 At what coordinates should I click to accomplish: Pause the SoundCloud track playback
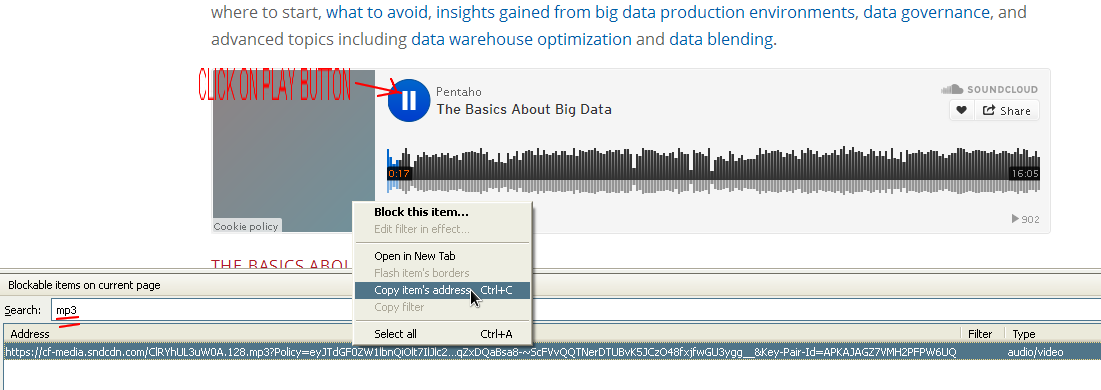pos(409,100)
